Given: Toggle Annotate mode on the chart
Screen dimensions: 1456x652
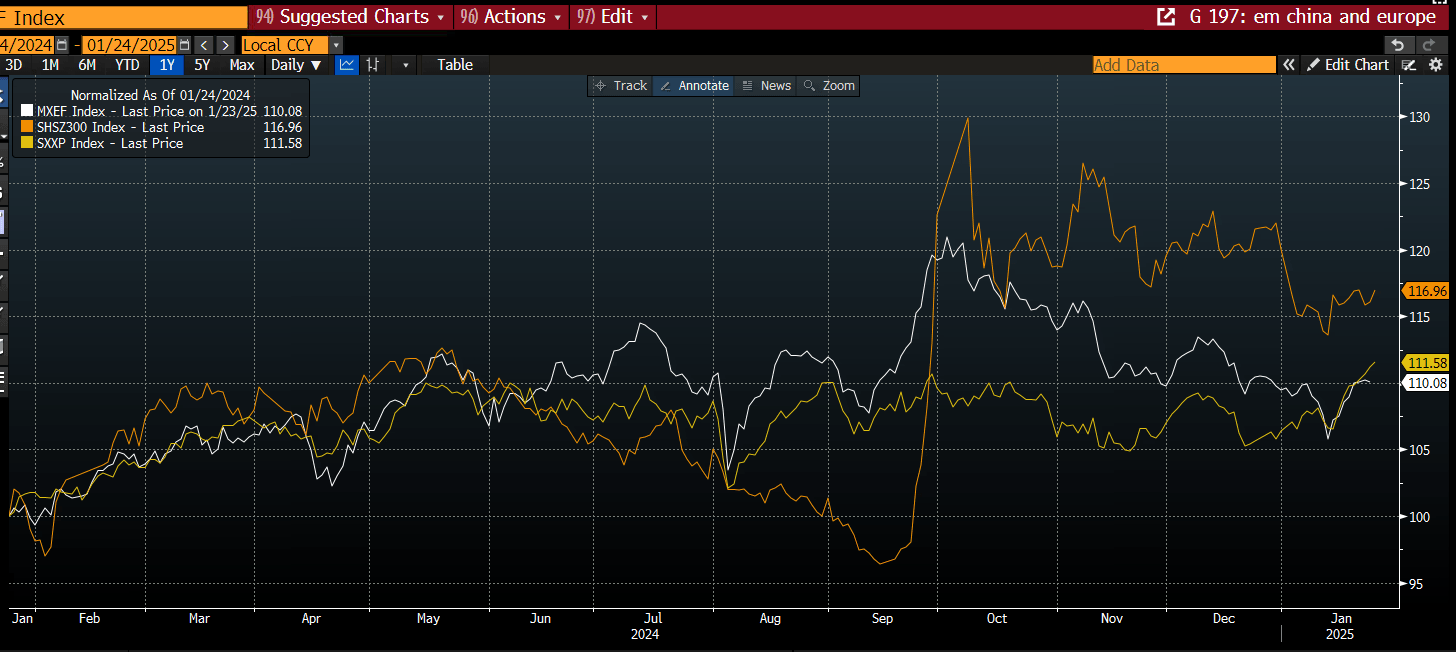Looking at the screenshot, I should point(694,86).
